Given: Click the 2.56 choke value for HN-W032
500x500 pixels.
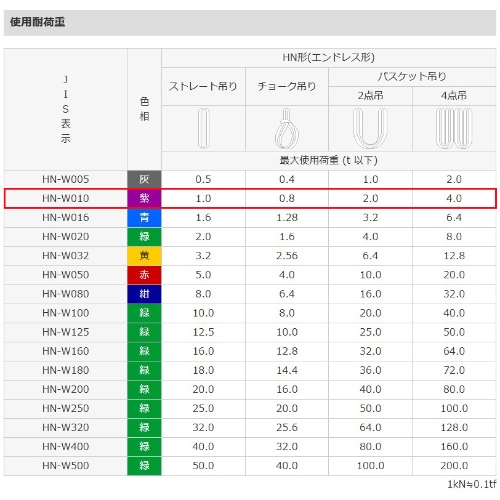Looking at the screenshot, I should [287, 256].
